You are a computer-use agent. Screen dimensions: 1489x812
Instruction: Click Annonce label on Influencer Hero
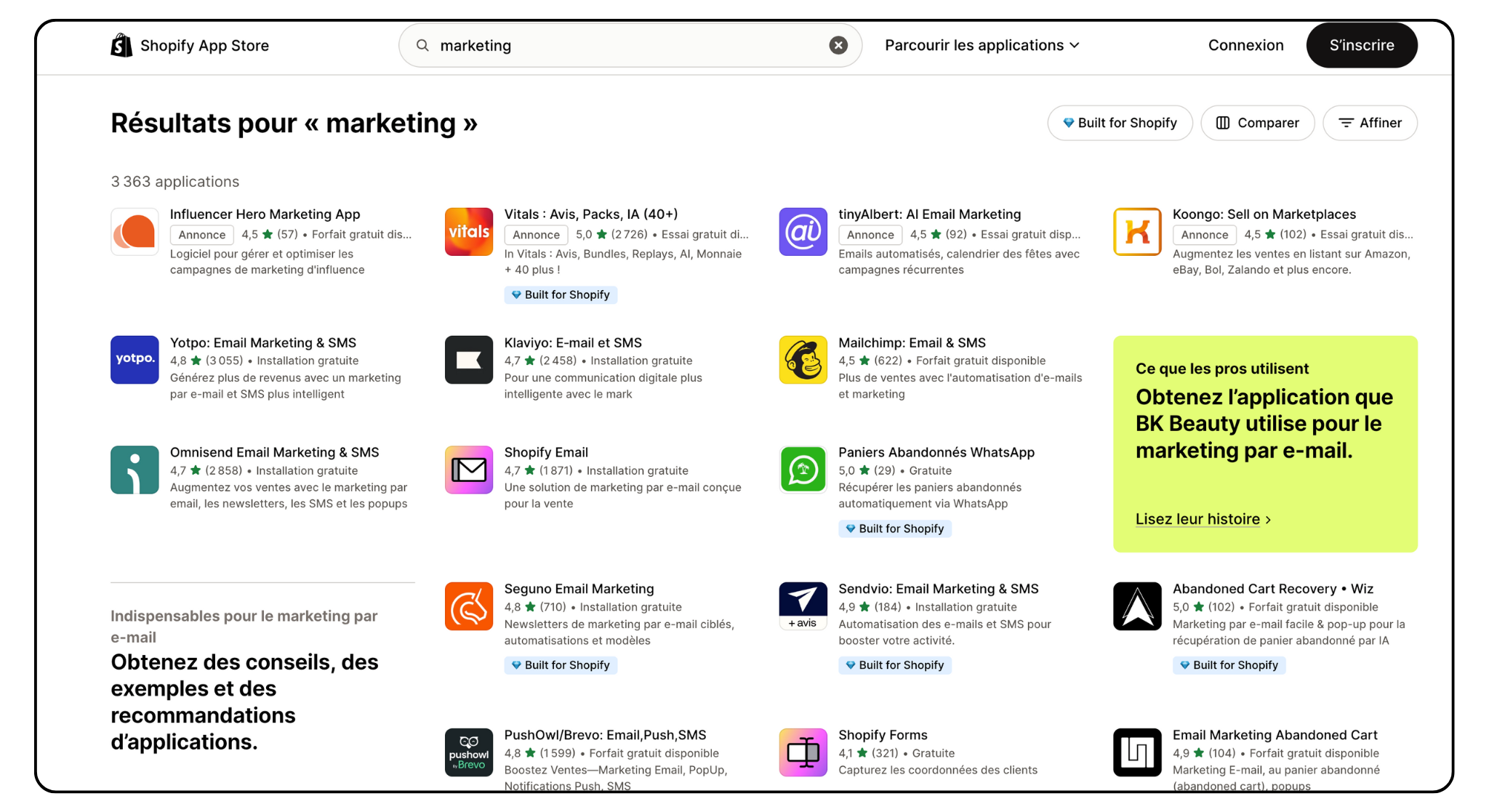click(202, 235)
